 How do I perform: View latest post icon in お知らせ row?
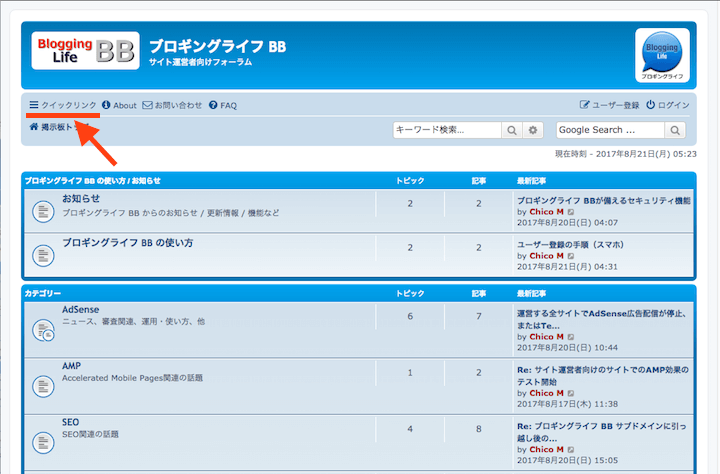(571, 212)
